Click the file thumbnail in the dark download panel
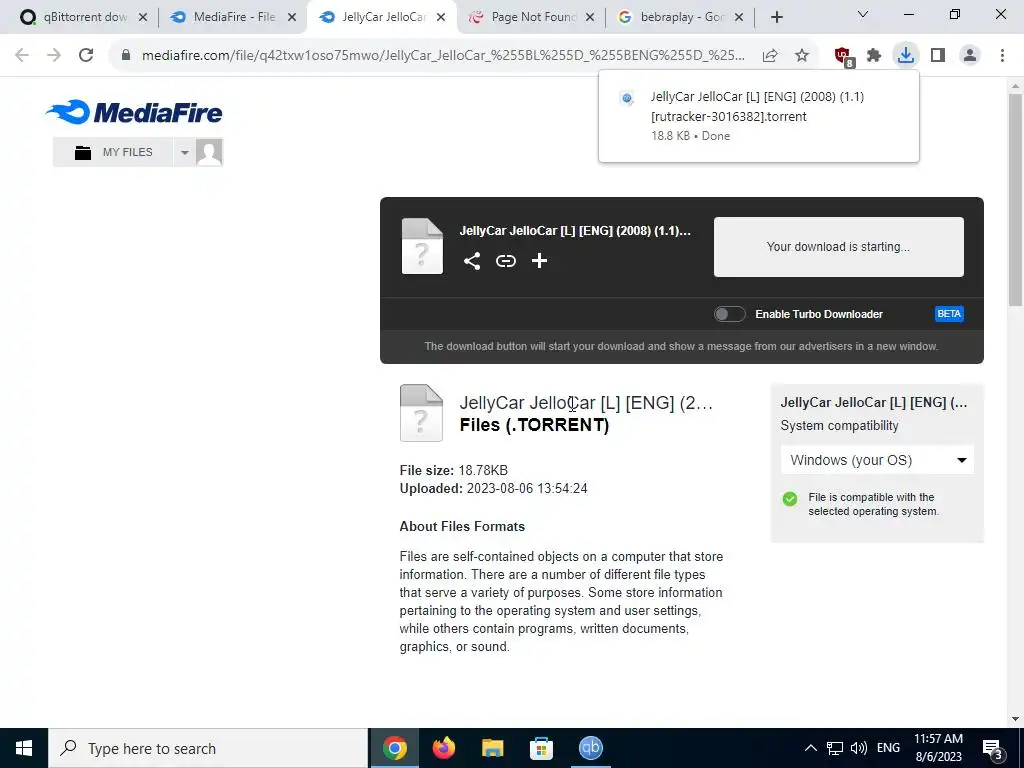The width and height of the screenshot is (1024, 768). pos(422,246)
